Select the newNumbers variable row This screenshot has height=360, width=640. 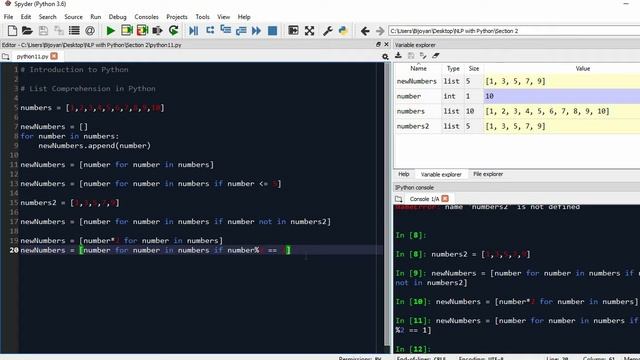click(x=517, y=81)
